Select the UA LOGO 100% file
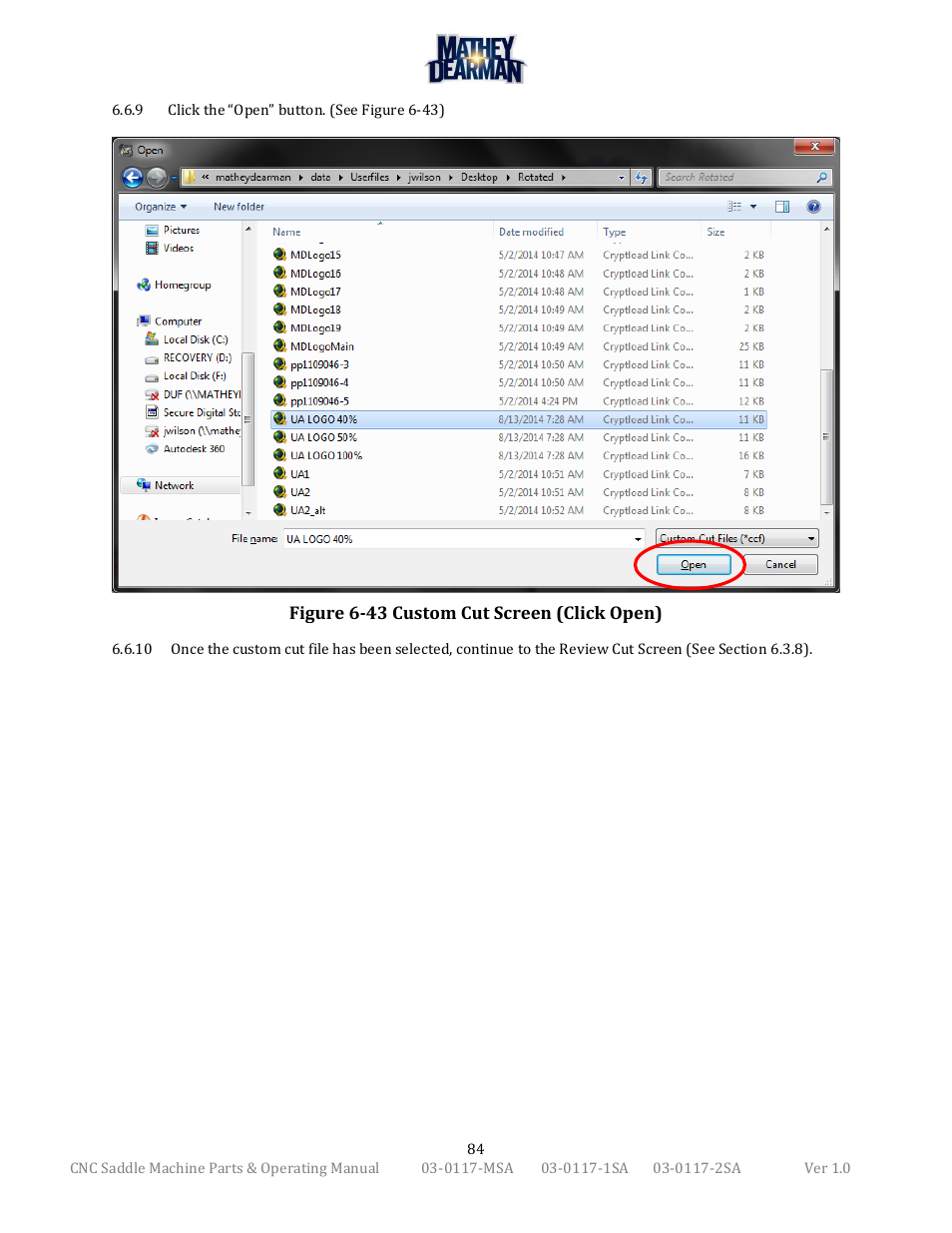This screenshot has width=952, height=1233. pyautogui.click(x=518, y=456)
